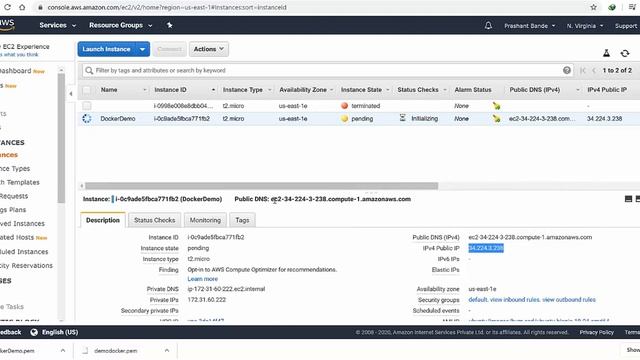
Task: Open the Prashant Bande account menu
Action: click(529, 26)
